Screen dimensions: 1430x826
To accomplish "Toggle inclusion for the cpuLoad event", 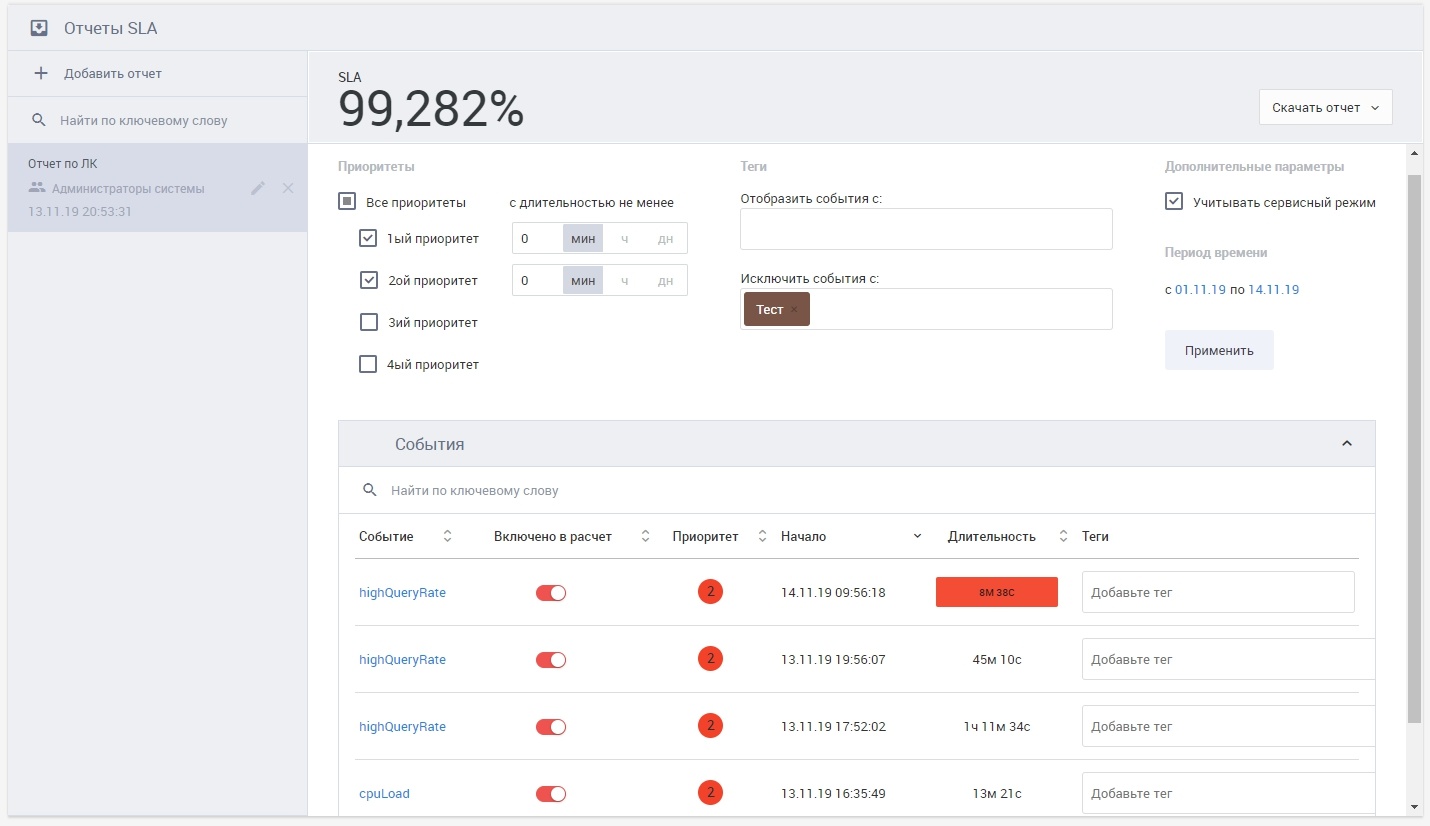I will click(551, 794).
